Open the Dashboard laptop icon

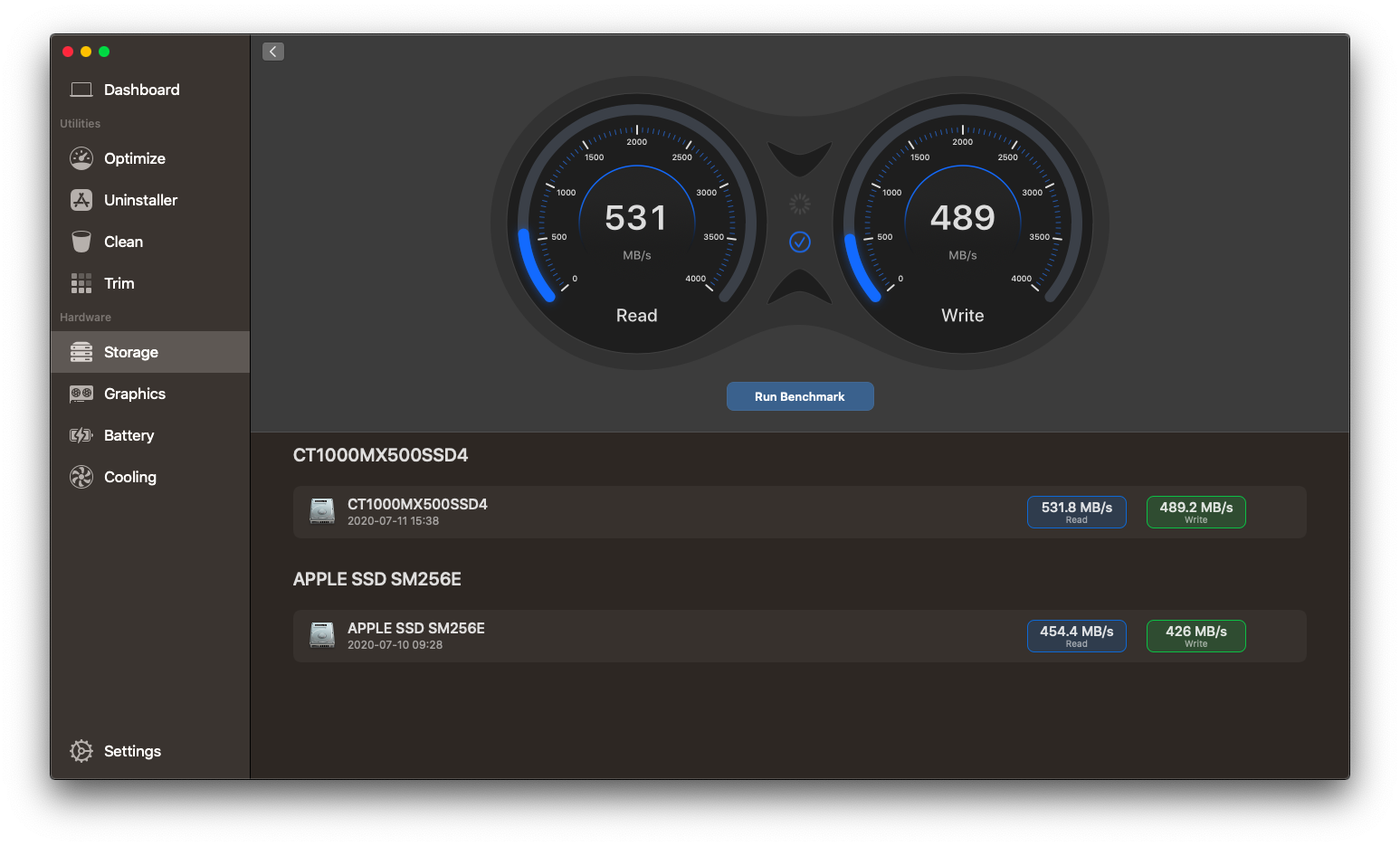click(81, 90)
